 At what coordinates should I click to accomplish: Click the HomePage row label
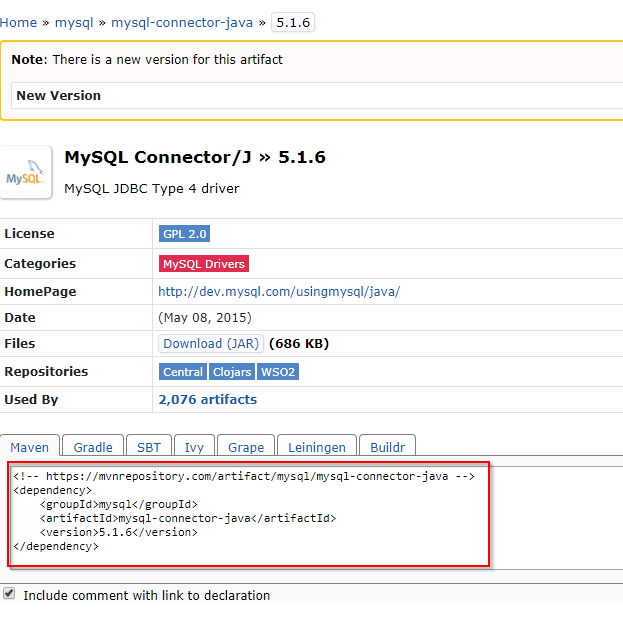click(x=40, y=291)
